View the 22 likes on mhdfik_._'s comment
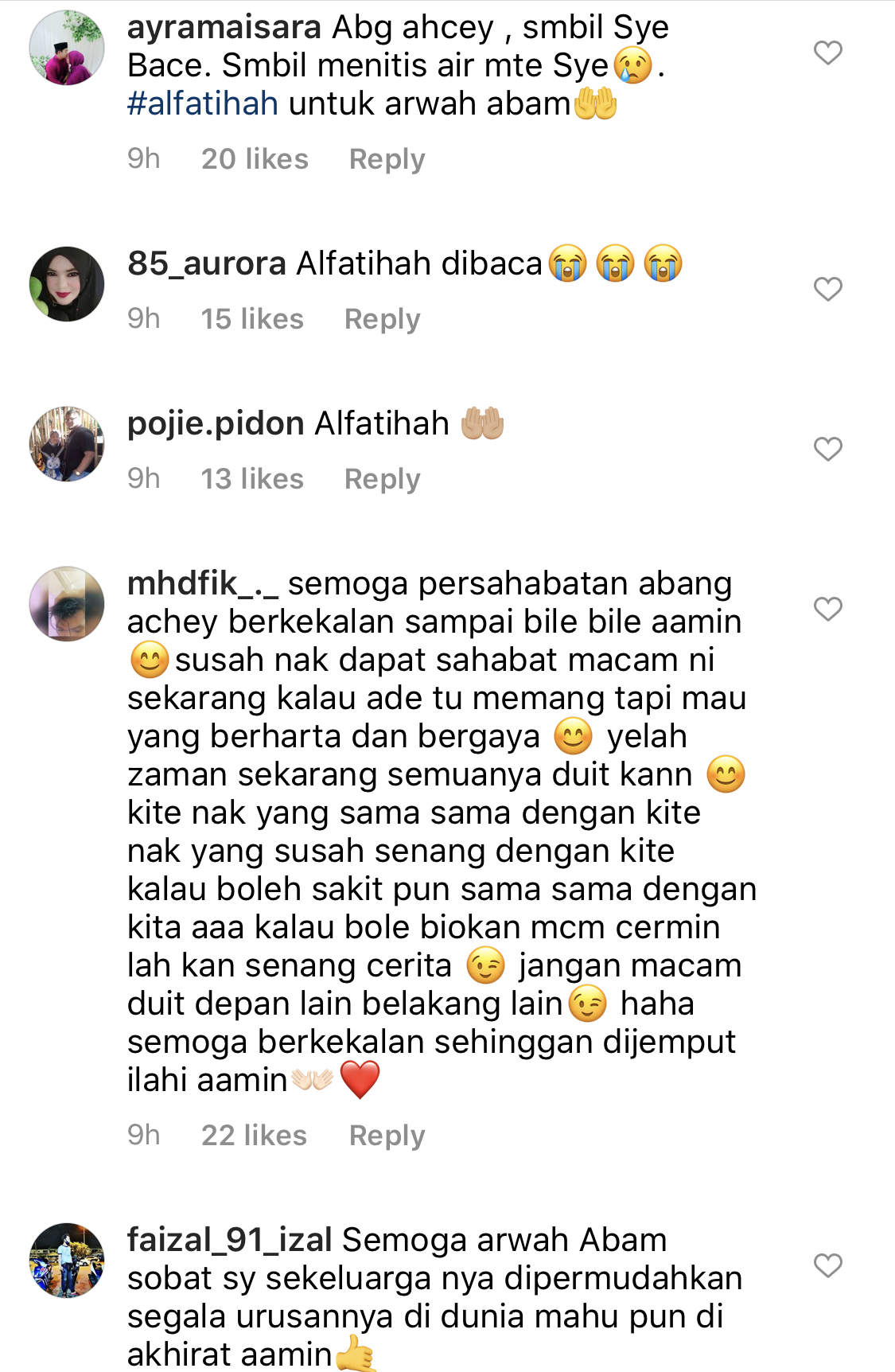Viewport: 895px width, 1372px height. pos(254,1136)
